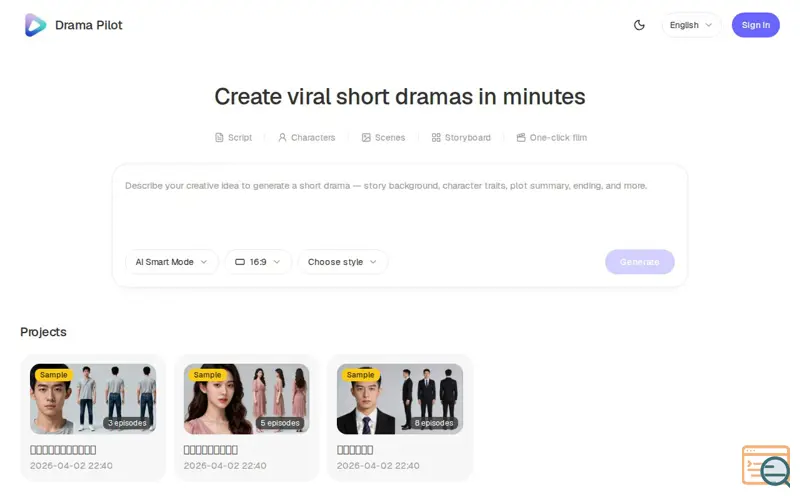
Task: Click the Drama Pilot logo icon
Action: tap(35, 25)
